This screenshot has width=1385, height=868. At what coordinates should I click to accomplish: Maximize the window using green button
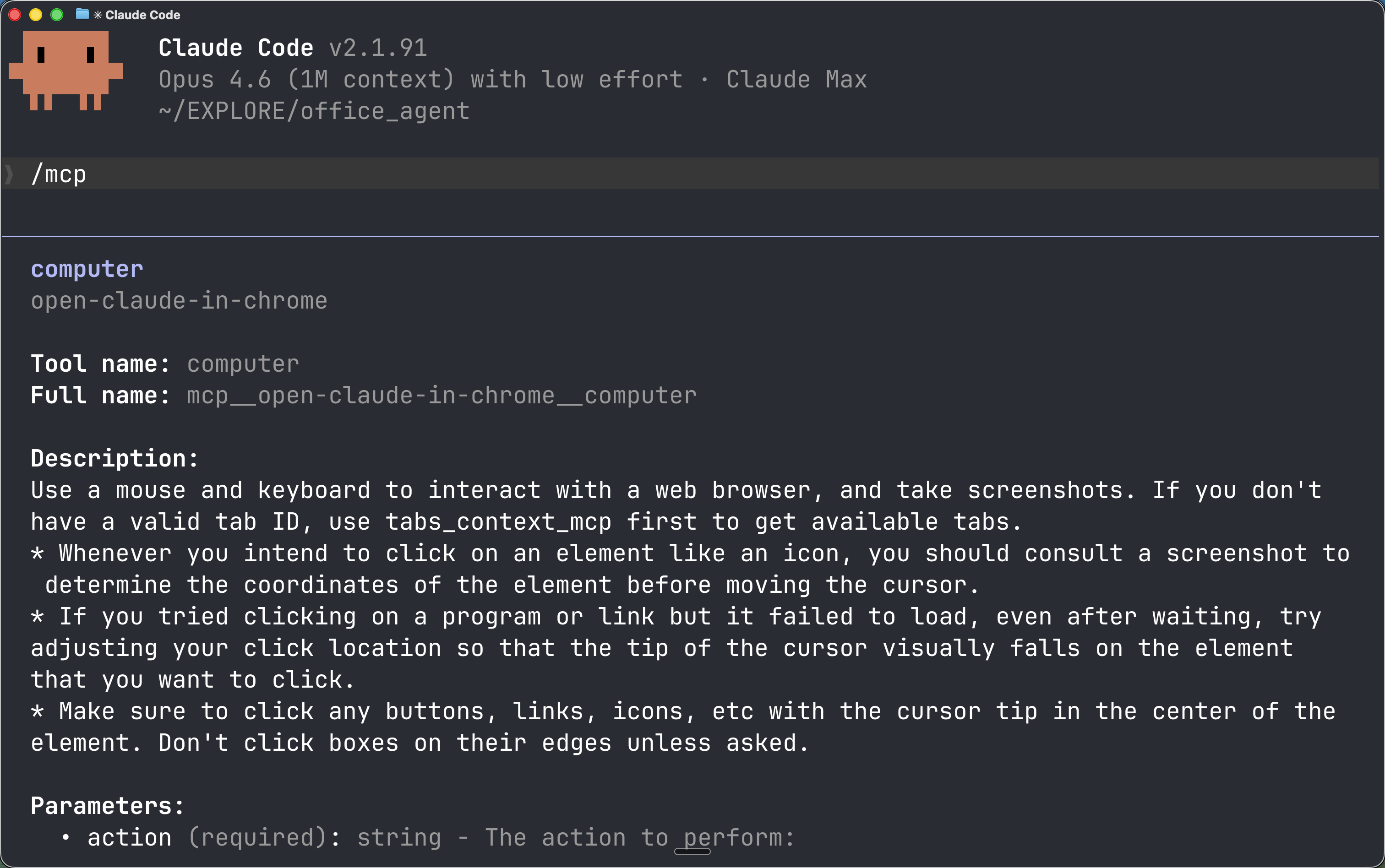[x=57, y=14]
